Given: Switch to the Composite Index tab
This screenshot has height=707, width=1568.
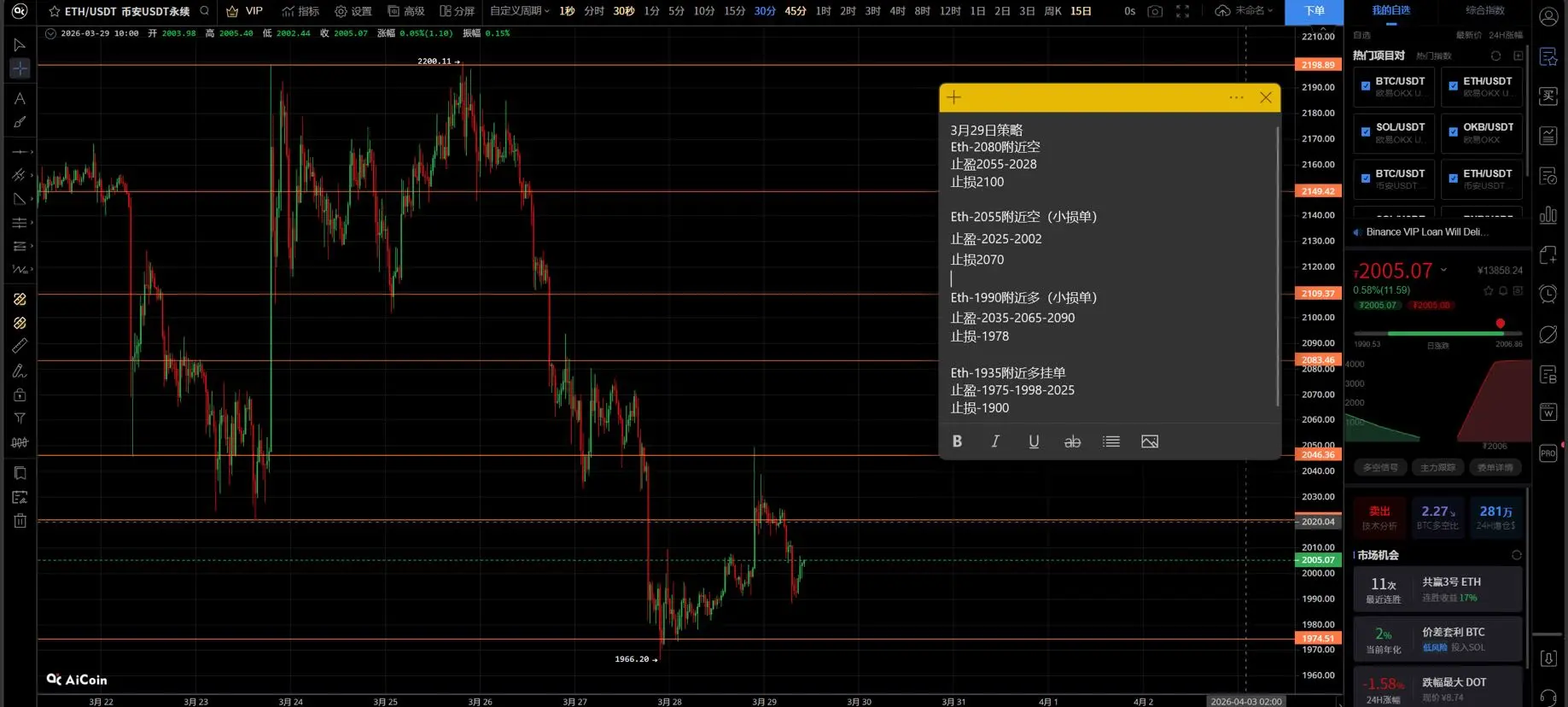Looking at the screenshot, I should [1485, 11].
